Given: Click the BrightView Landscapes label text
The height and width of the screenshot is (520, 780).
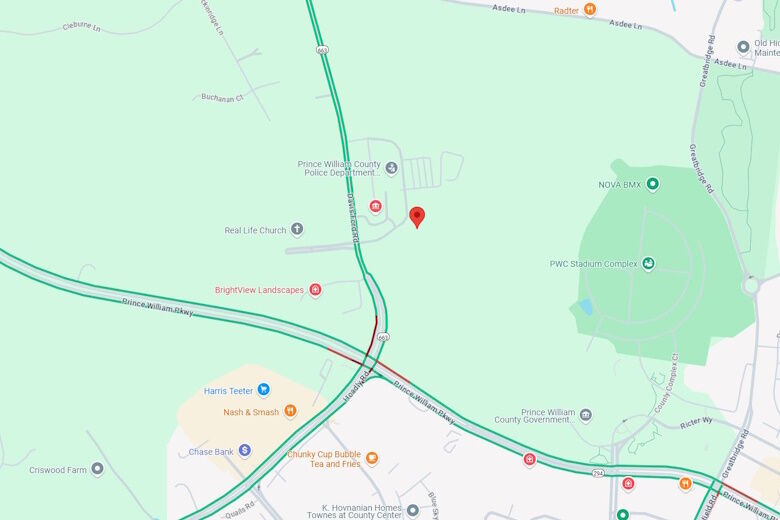Looking at the screenshot, I should tap(259, 290).
